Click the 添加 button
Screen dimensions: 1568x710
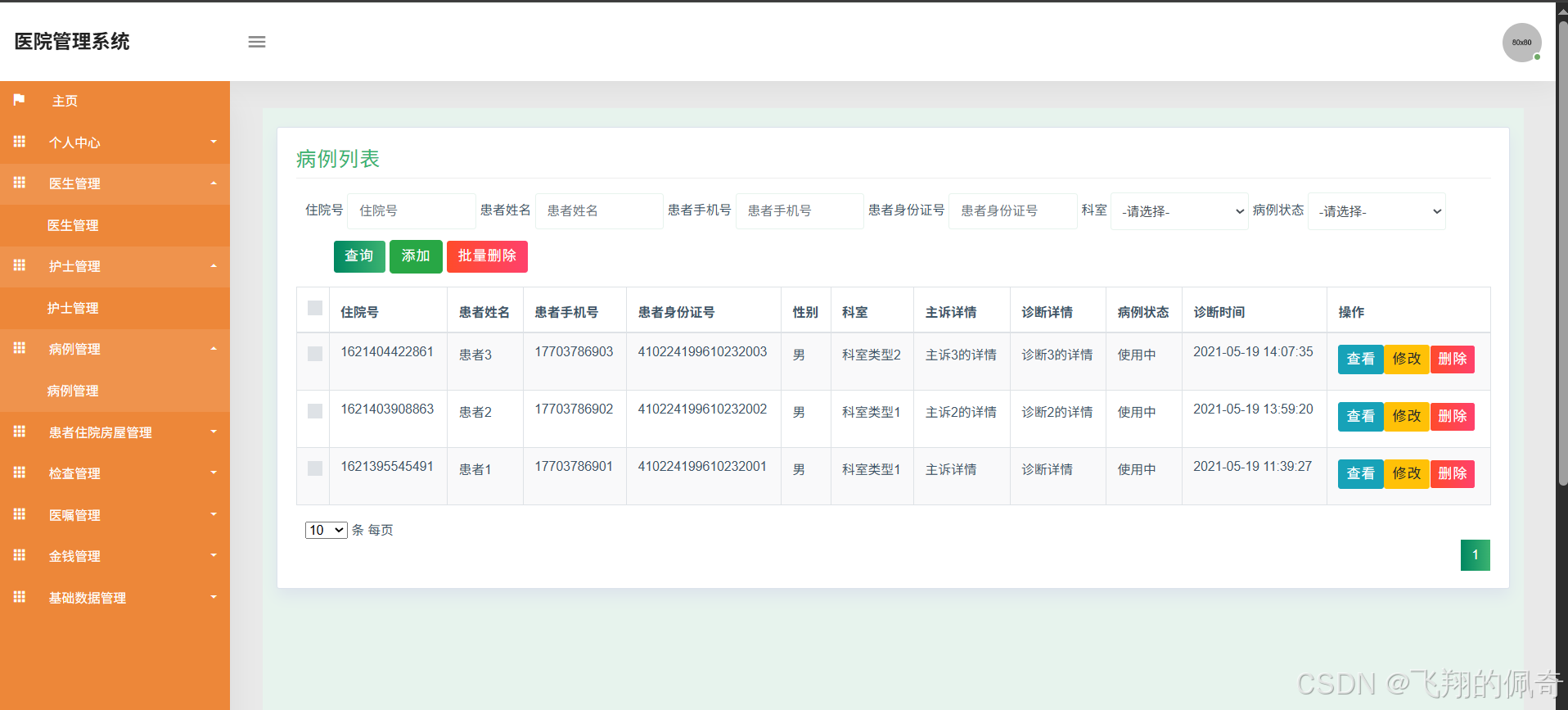coord(416,256)
